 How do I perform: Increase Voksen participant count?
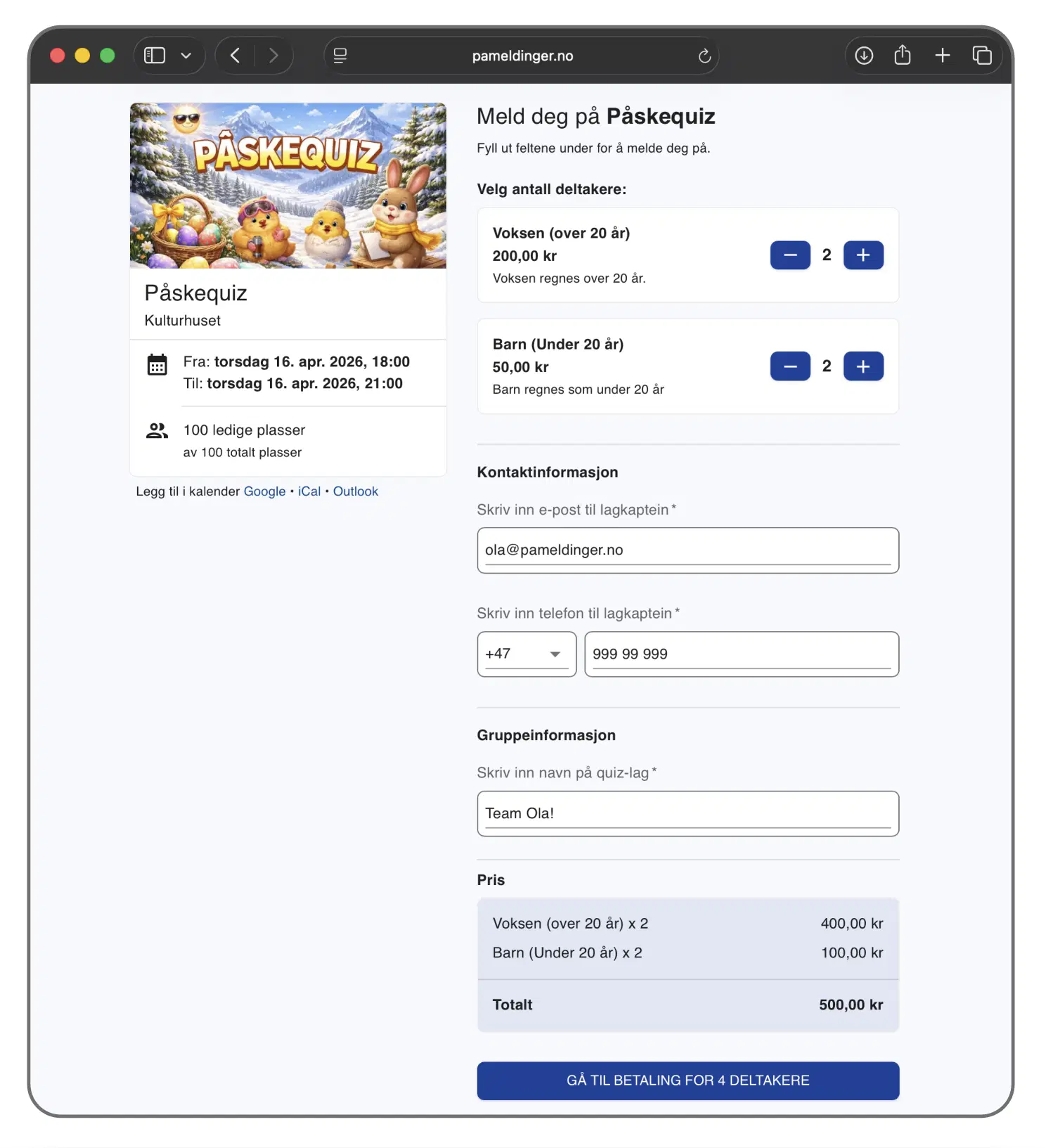(863, 255)
